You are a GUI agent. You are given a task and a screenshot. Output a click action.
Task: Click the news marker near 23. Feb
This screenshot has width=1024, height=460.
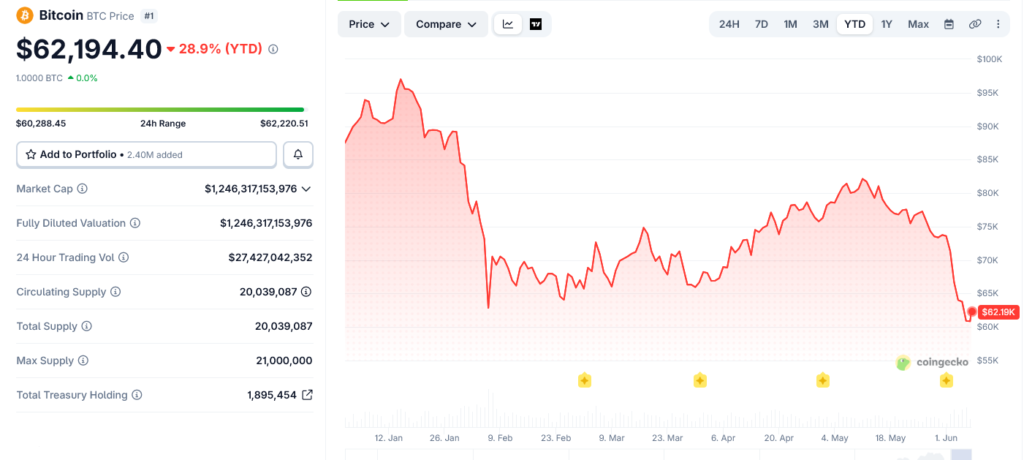click(x=584, y=380)
